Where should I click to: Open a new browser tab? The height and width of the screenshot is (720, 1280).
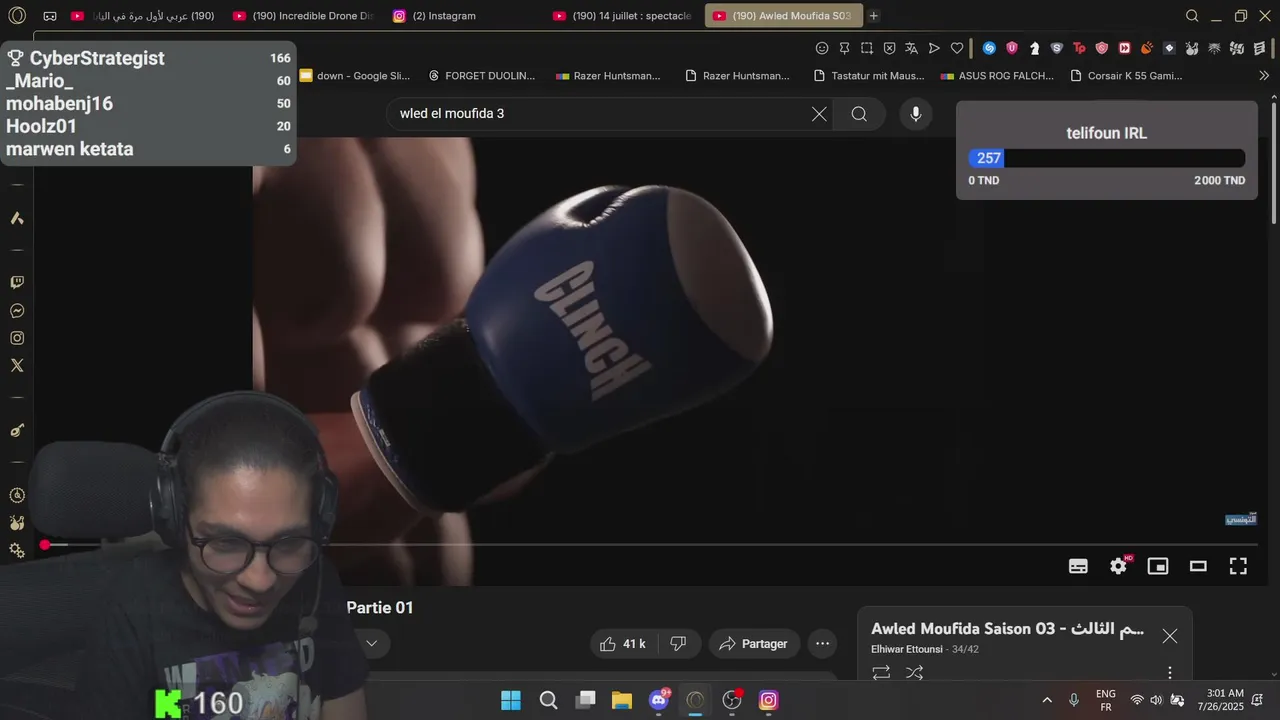pyautogui.click(x=874, y=16)
